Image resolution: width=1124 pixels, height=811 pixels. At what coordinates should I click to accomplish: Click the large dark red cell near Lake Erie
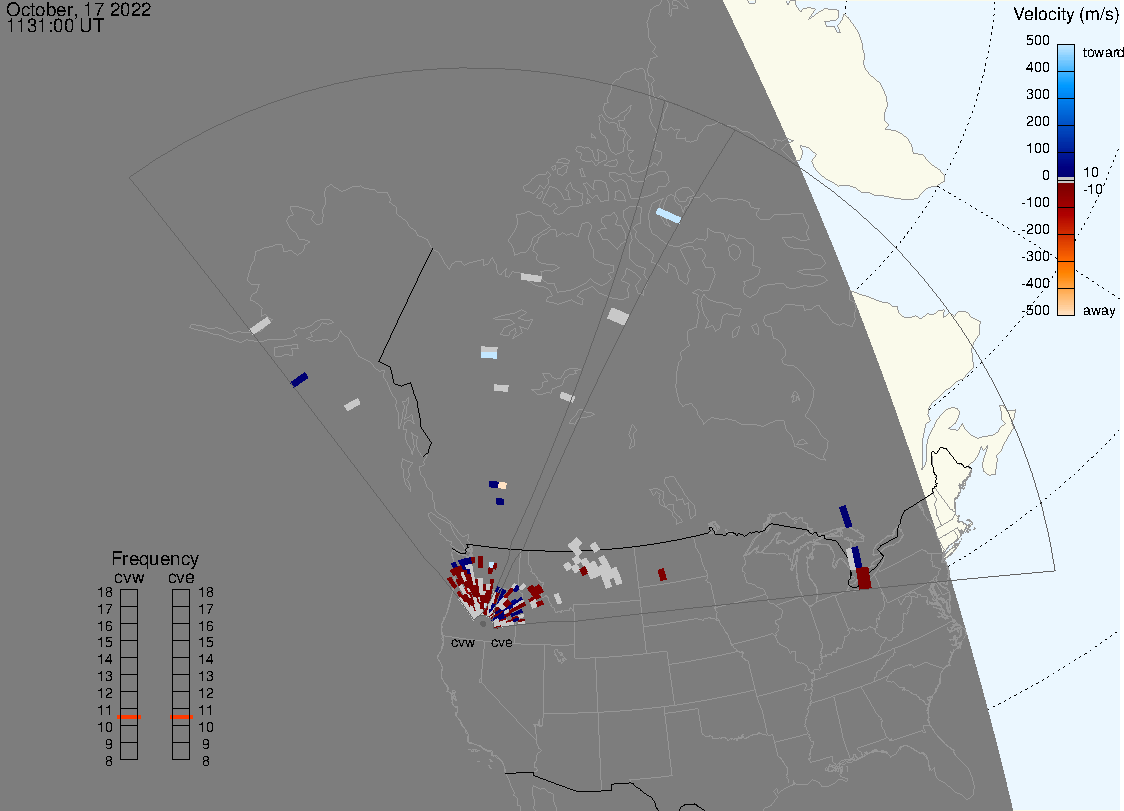click(864, 578)
